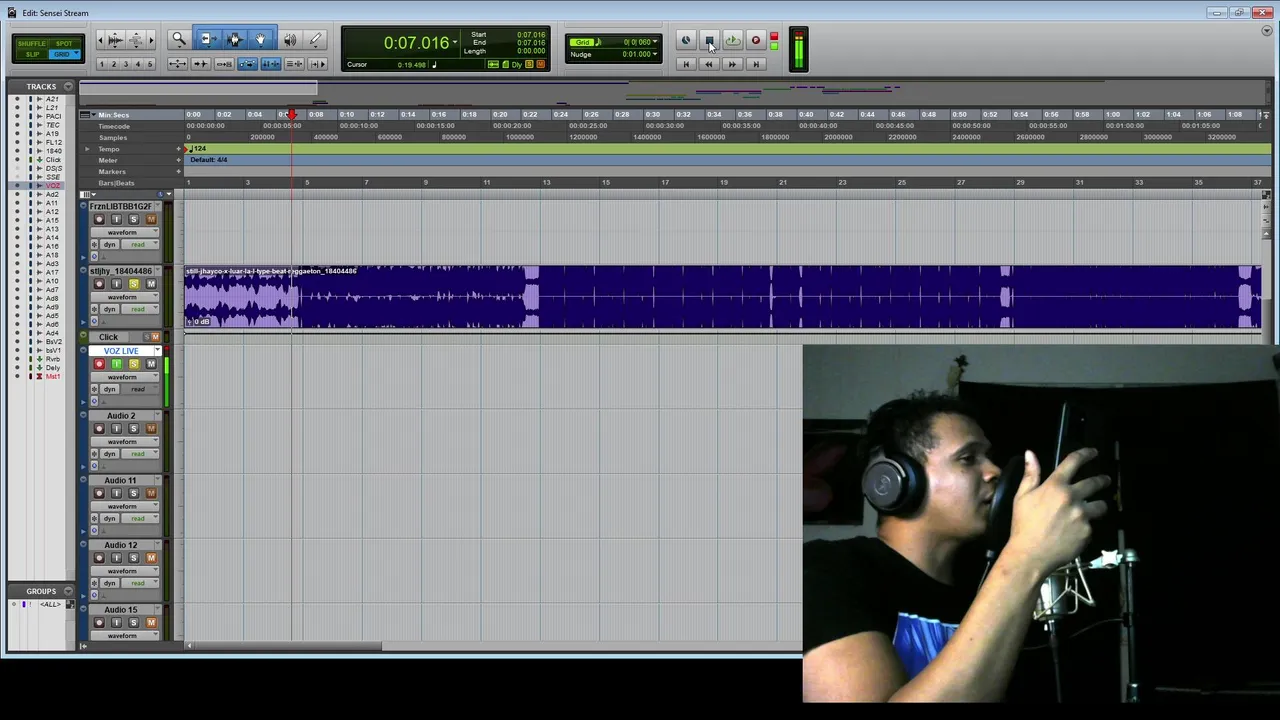Viewport: 1280px width, 720px height.
Task: Mute the Click track
Action: [x=154, y=337]
